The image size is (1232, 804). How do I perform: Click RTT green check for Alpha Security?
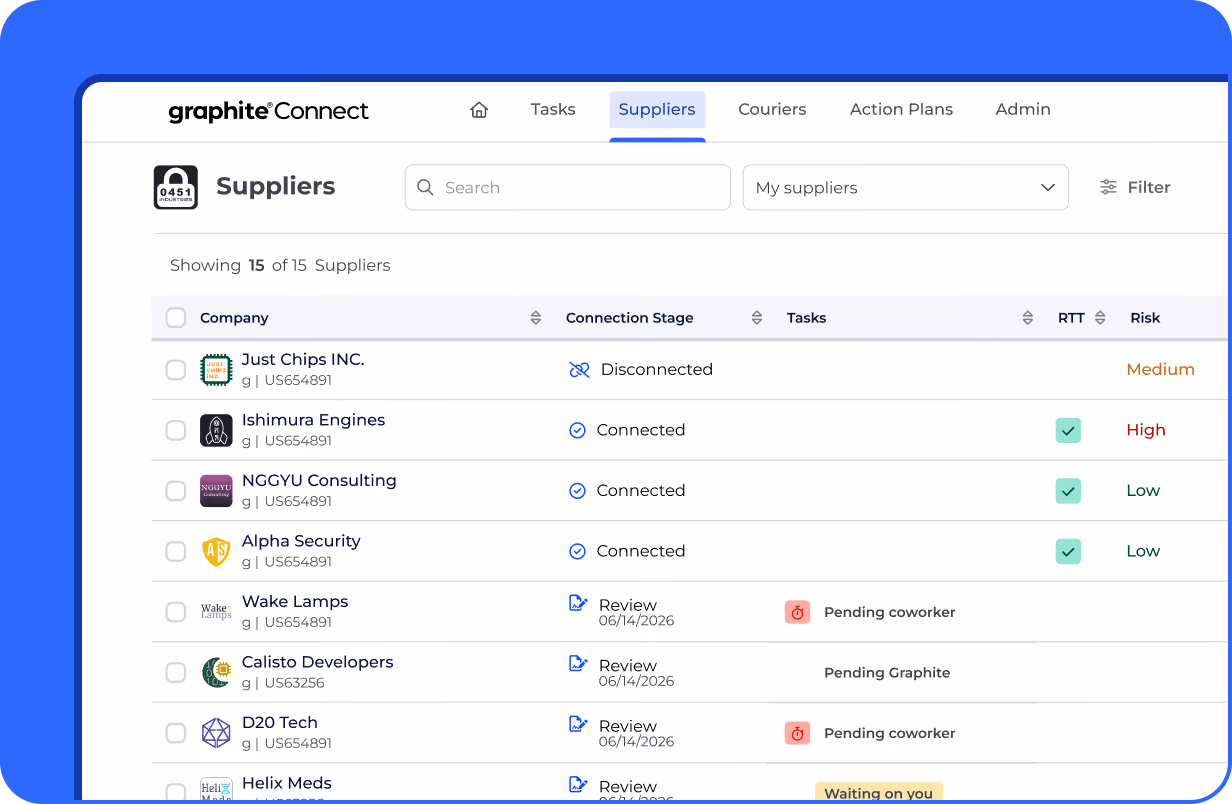click(1068, 551)
